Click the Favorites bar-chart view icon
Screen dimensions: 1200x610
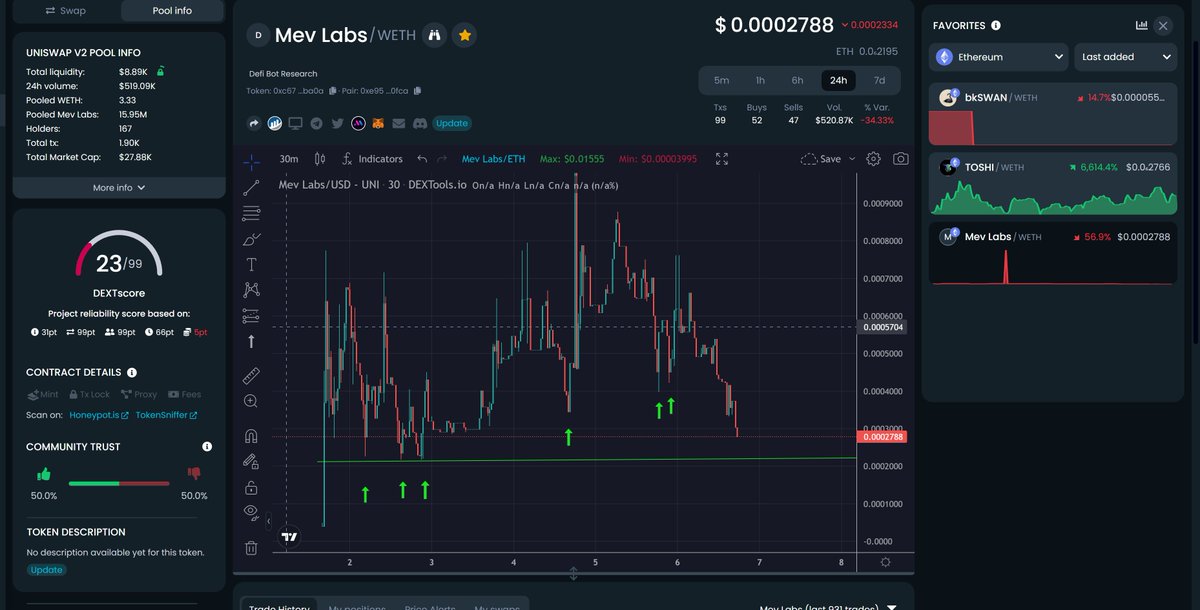tap(1142, 26)
